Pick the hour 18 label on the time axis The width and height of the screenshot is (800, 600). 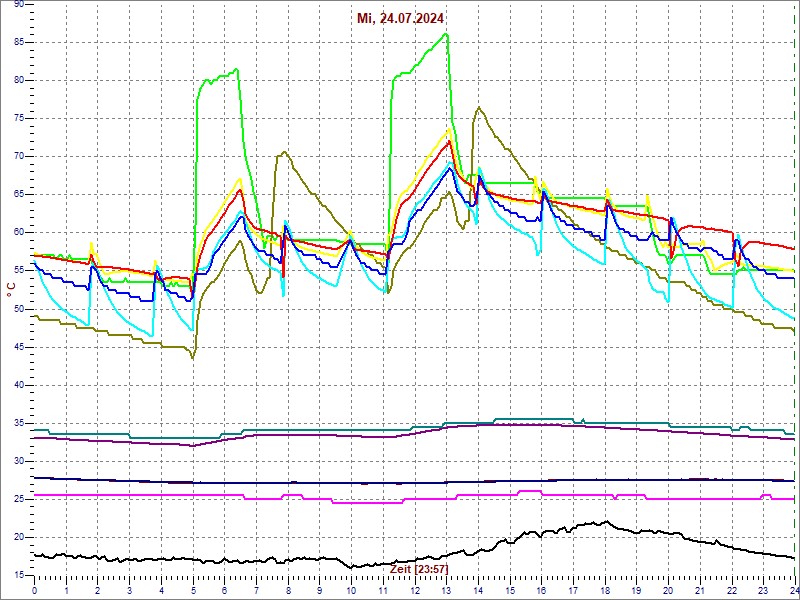[605, 589]
